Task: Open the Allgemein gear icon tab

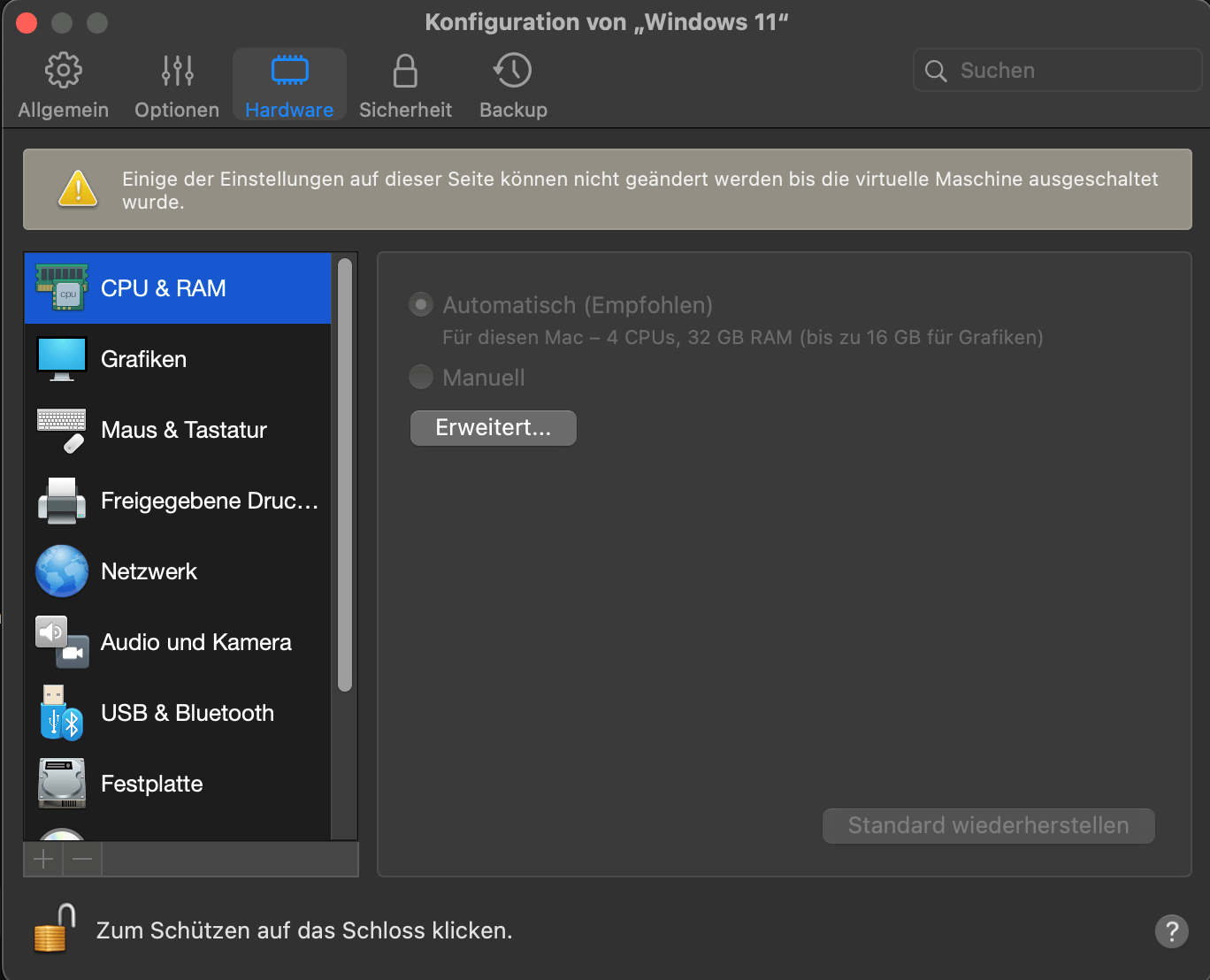Action: [63, 71]
